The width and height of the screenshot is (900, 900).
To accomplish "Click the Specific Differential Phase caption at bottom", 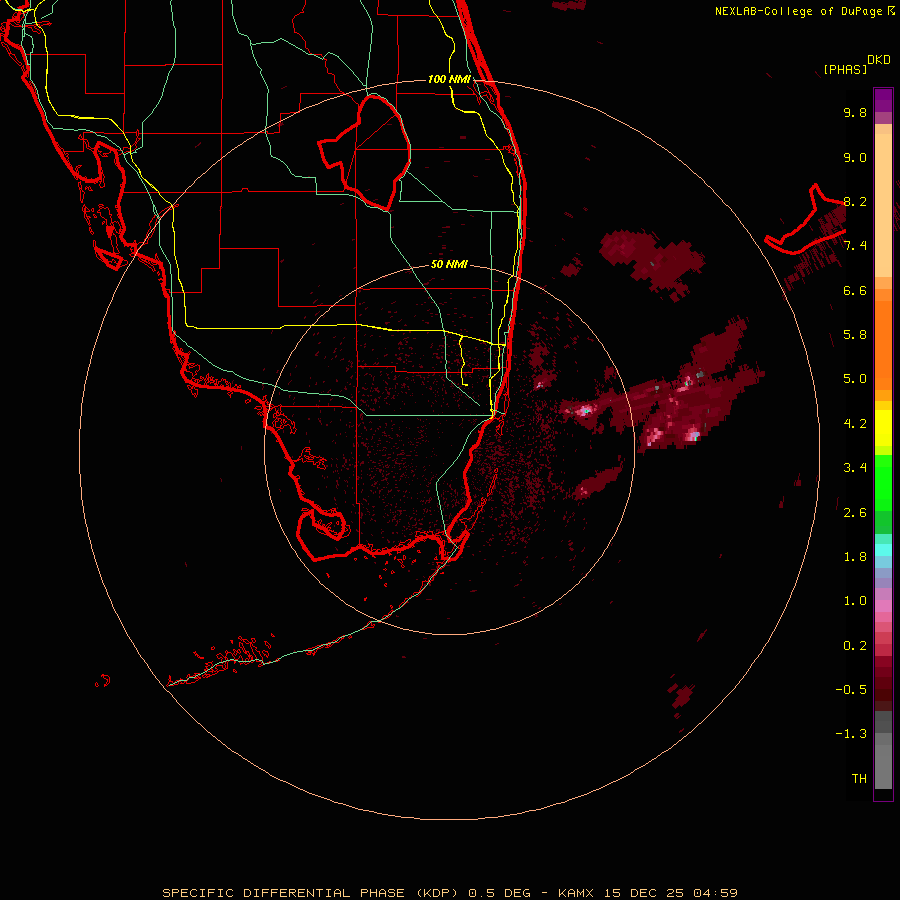I will point(450,893).
